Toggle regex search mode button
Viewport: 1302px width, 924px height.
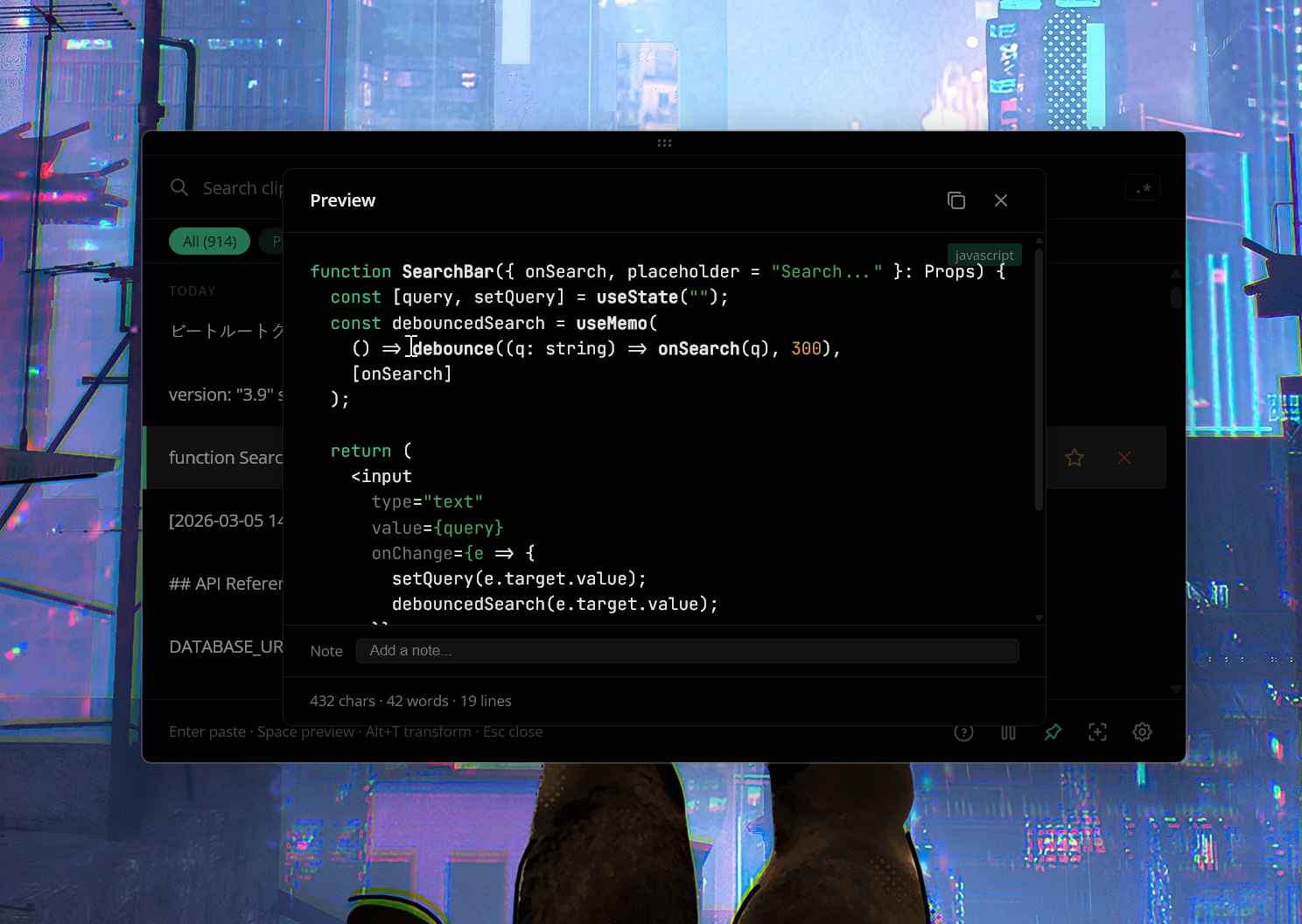pos(1143,188)
